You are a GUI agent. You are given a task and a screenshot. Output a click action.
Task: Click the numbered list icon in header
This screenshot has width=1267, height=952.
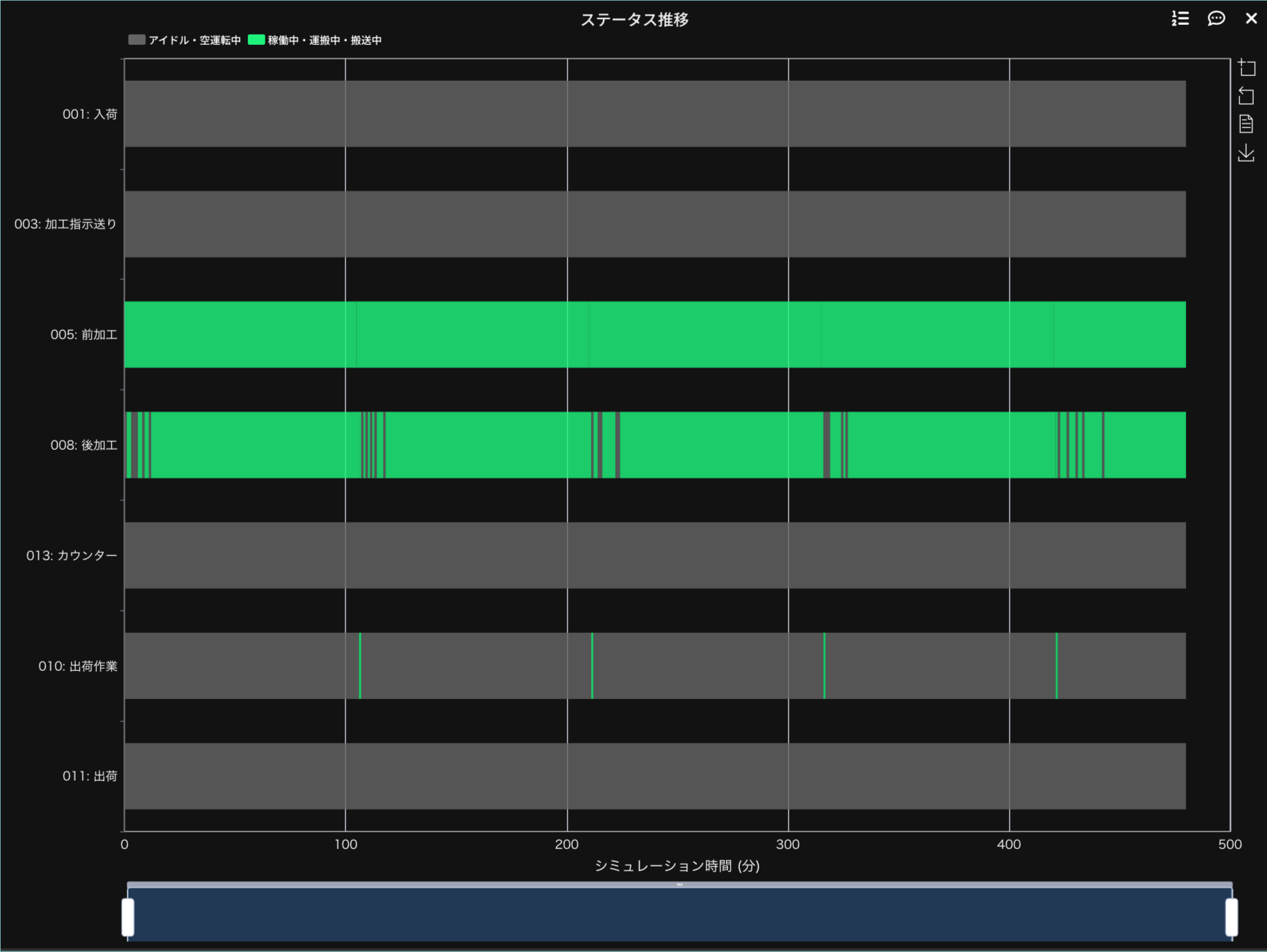coord(1180,19)
